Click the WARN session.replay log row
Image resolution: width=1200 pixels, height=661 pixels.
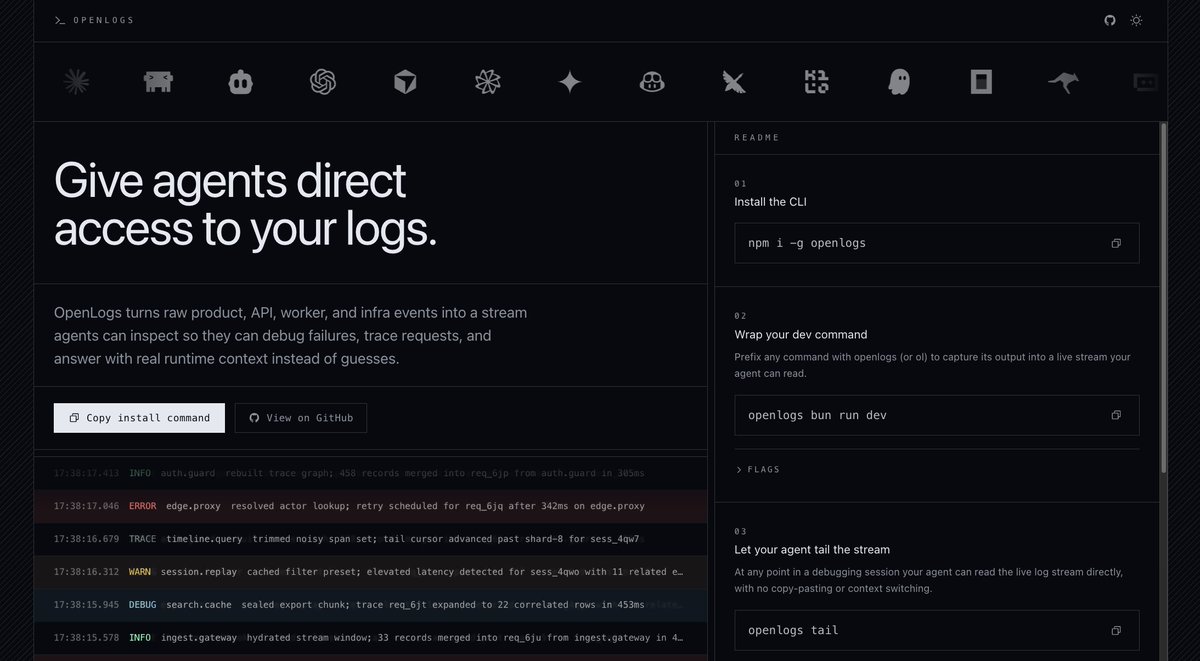point(370,572)
